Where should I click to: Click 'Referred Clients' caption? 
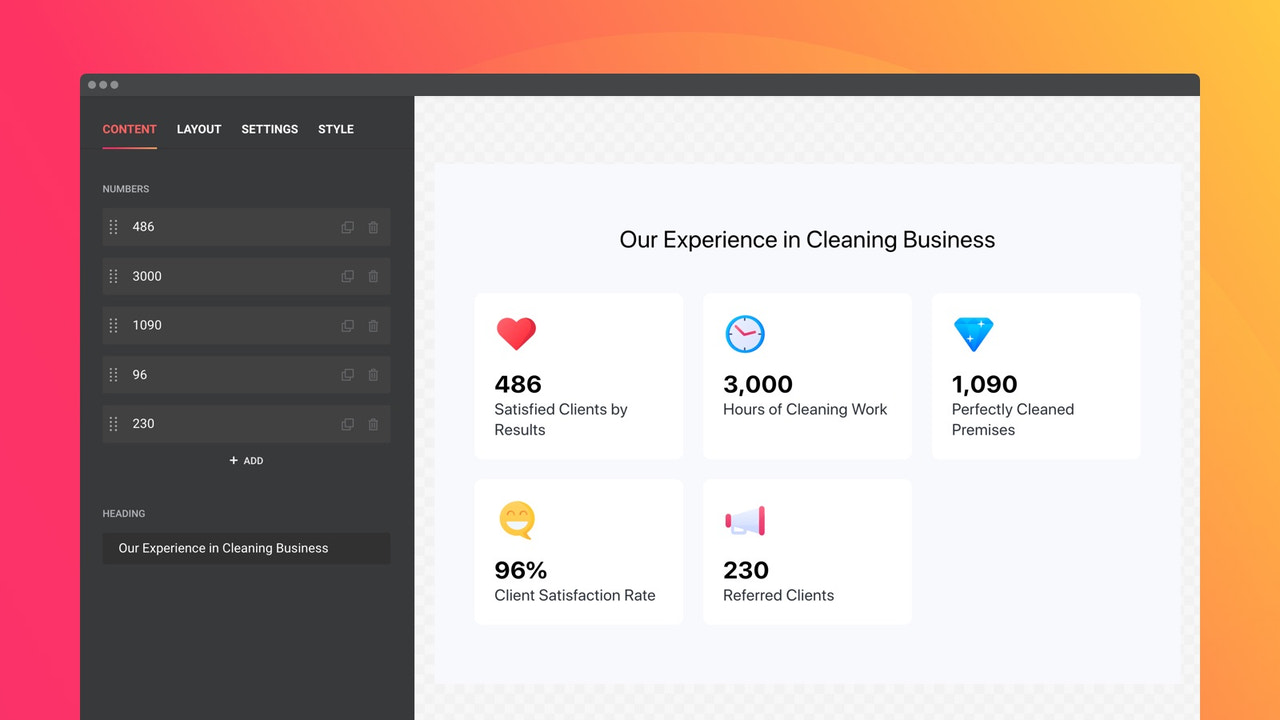click(779, 595)
